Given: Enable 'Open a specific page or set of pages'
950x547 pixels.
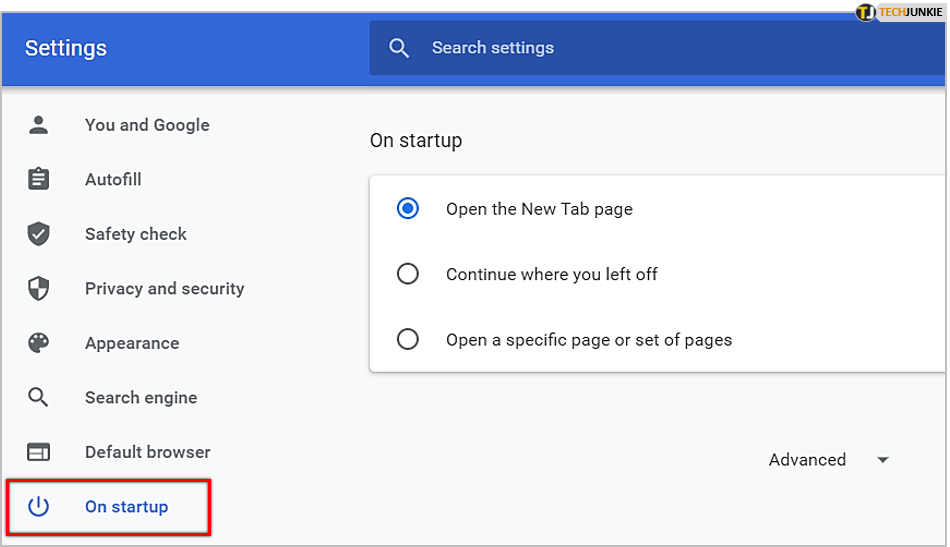Looking at the screenshot, I should pyautogui.click(x=408, y=340).
